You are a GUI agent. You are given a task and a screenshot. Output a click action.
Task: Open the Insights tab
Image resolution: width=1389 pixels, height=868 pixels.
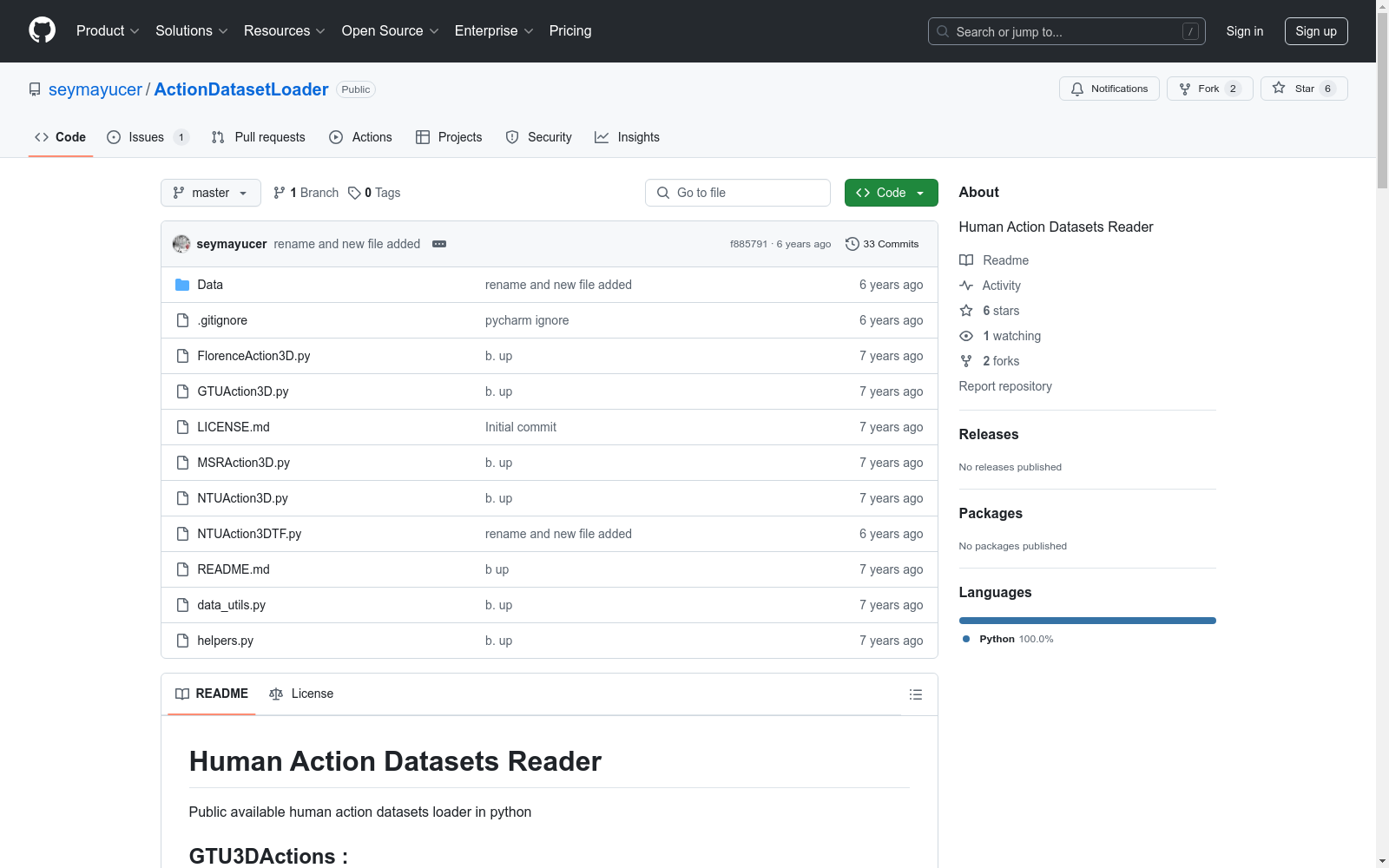coord(627,137)
